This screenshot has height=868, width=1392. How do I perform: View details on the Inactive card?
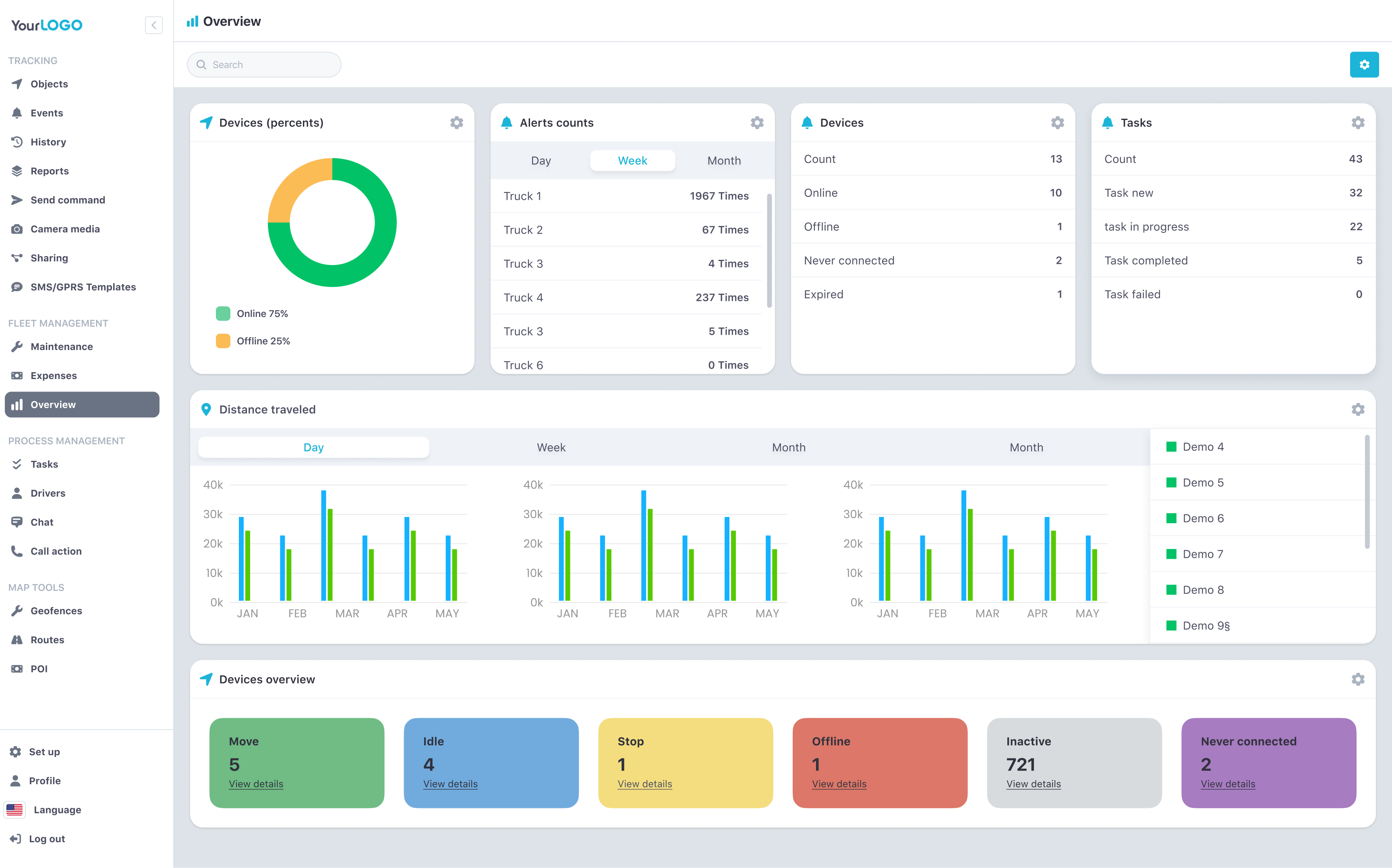pos(1033,783)
